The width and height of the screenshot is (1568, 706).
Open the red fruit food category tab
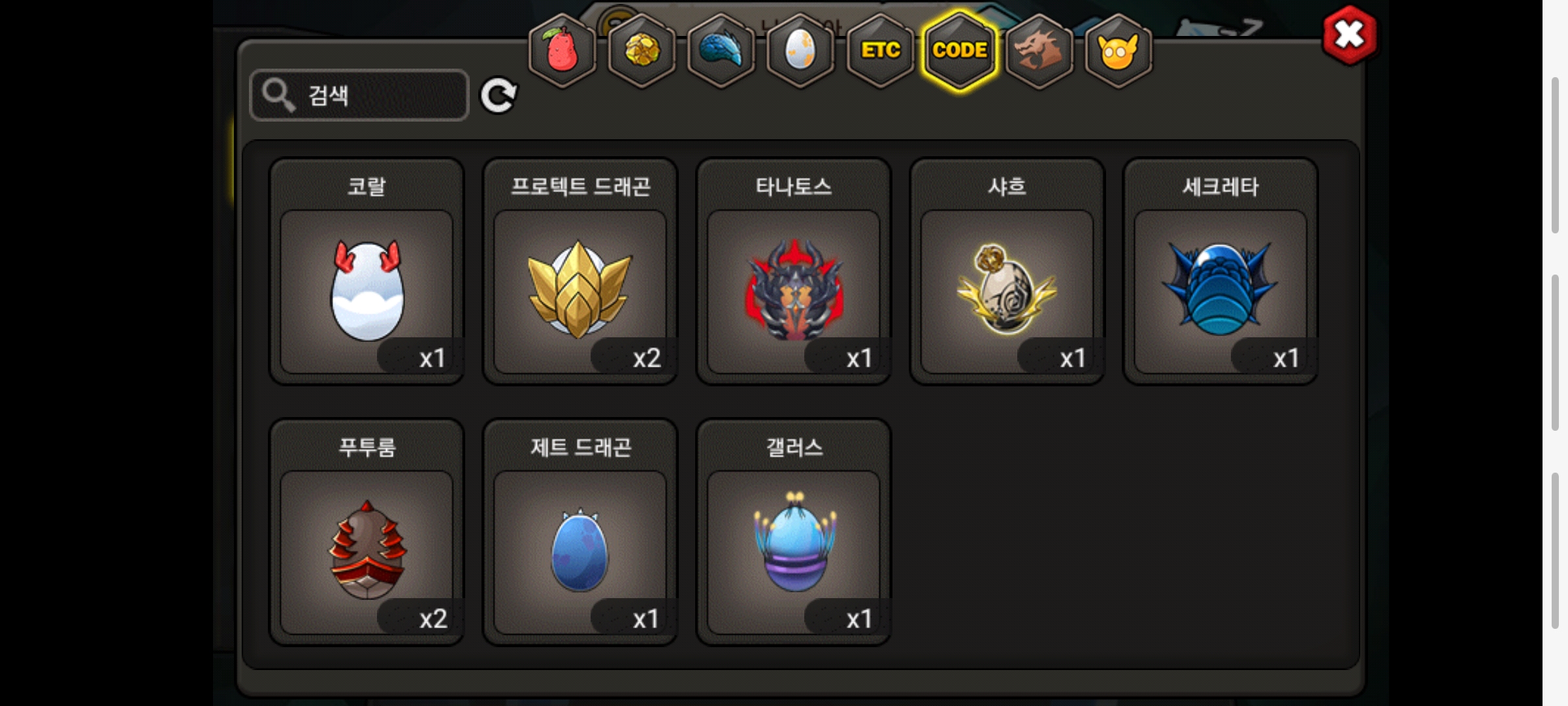[x=562, y=51]
